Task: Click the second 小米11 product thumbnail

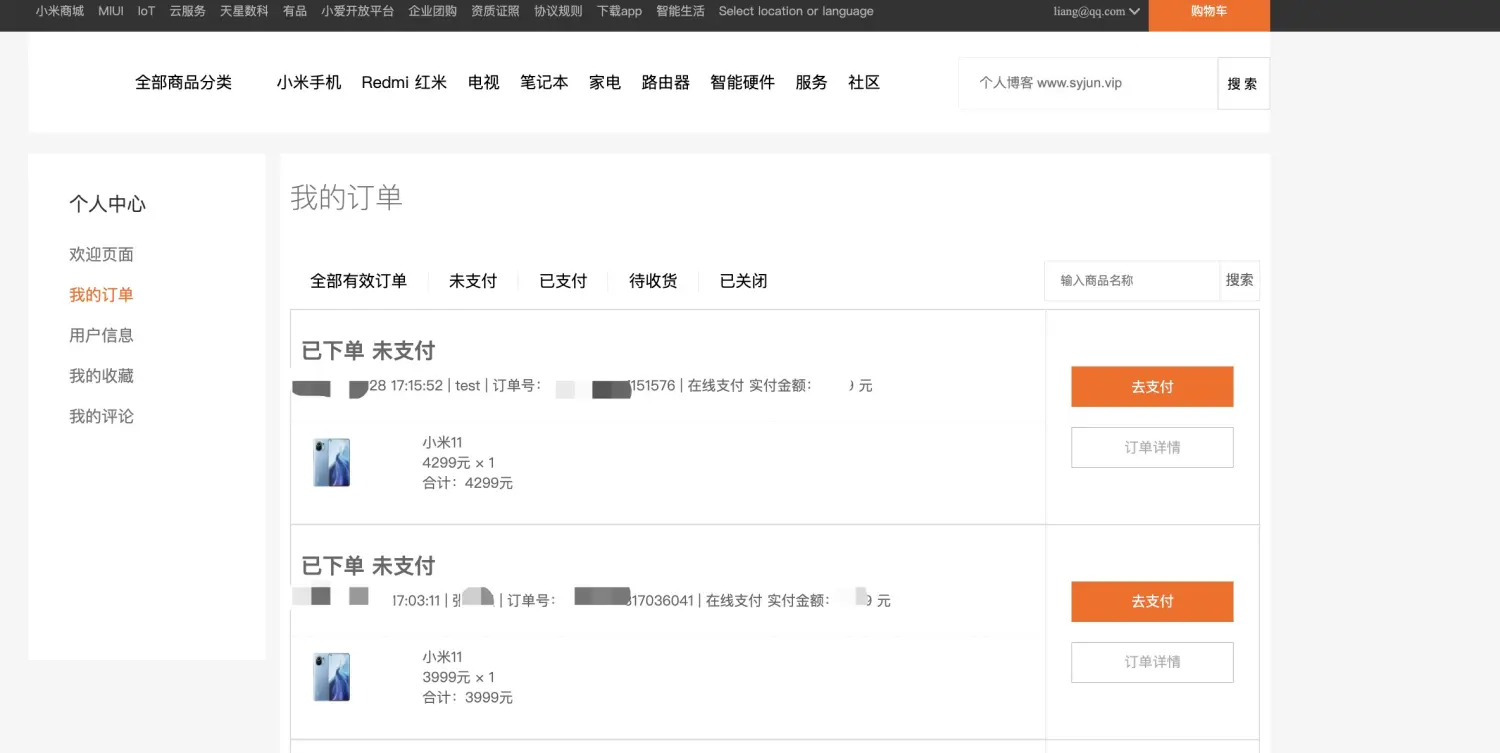Action: [332, 677]
